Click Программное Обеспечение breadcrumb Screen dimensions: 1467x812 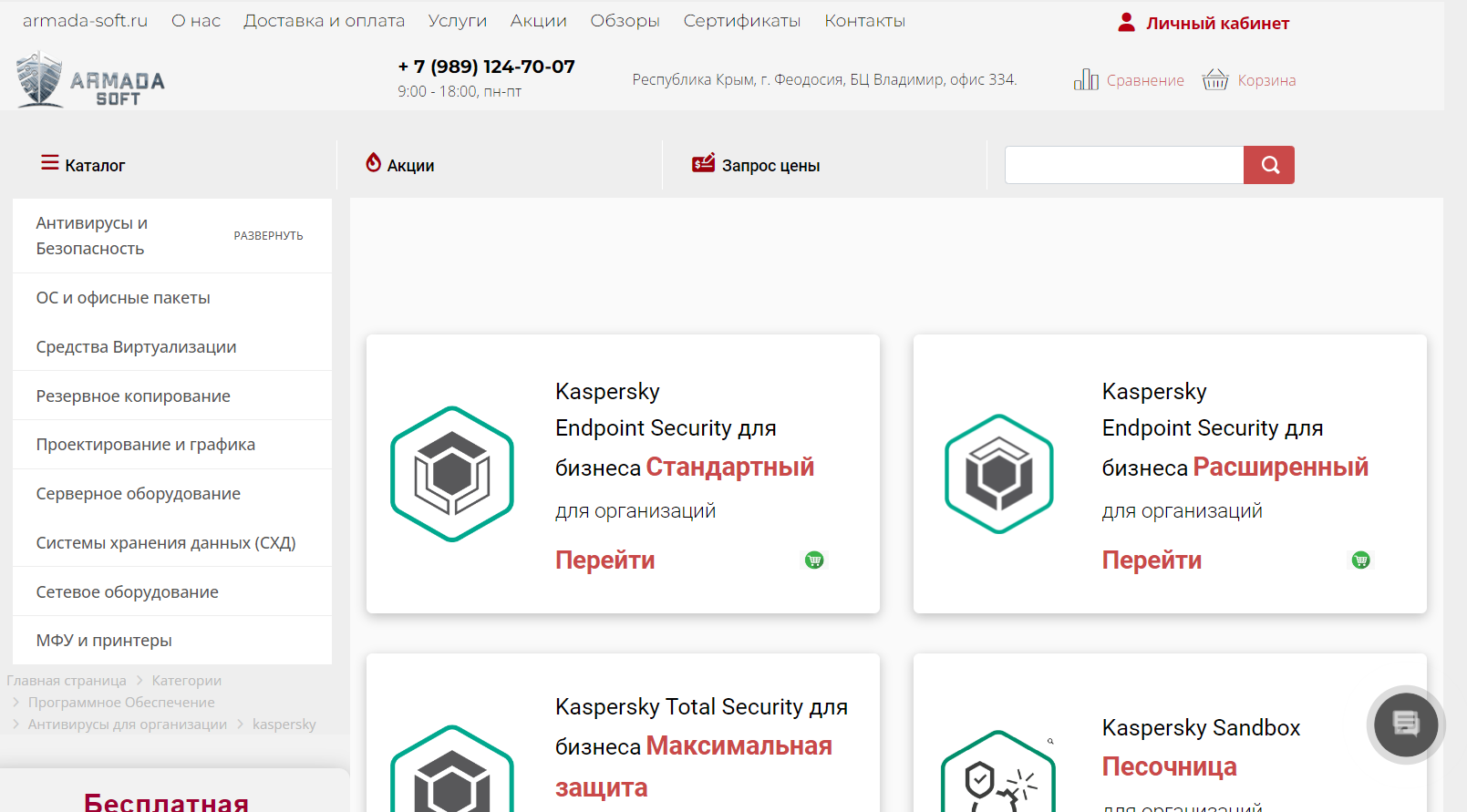(121, 703)
